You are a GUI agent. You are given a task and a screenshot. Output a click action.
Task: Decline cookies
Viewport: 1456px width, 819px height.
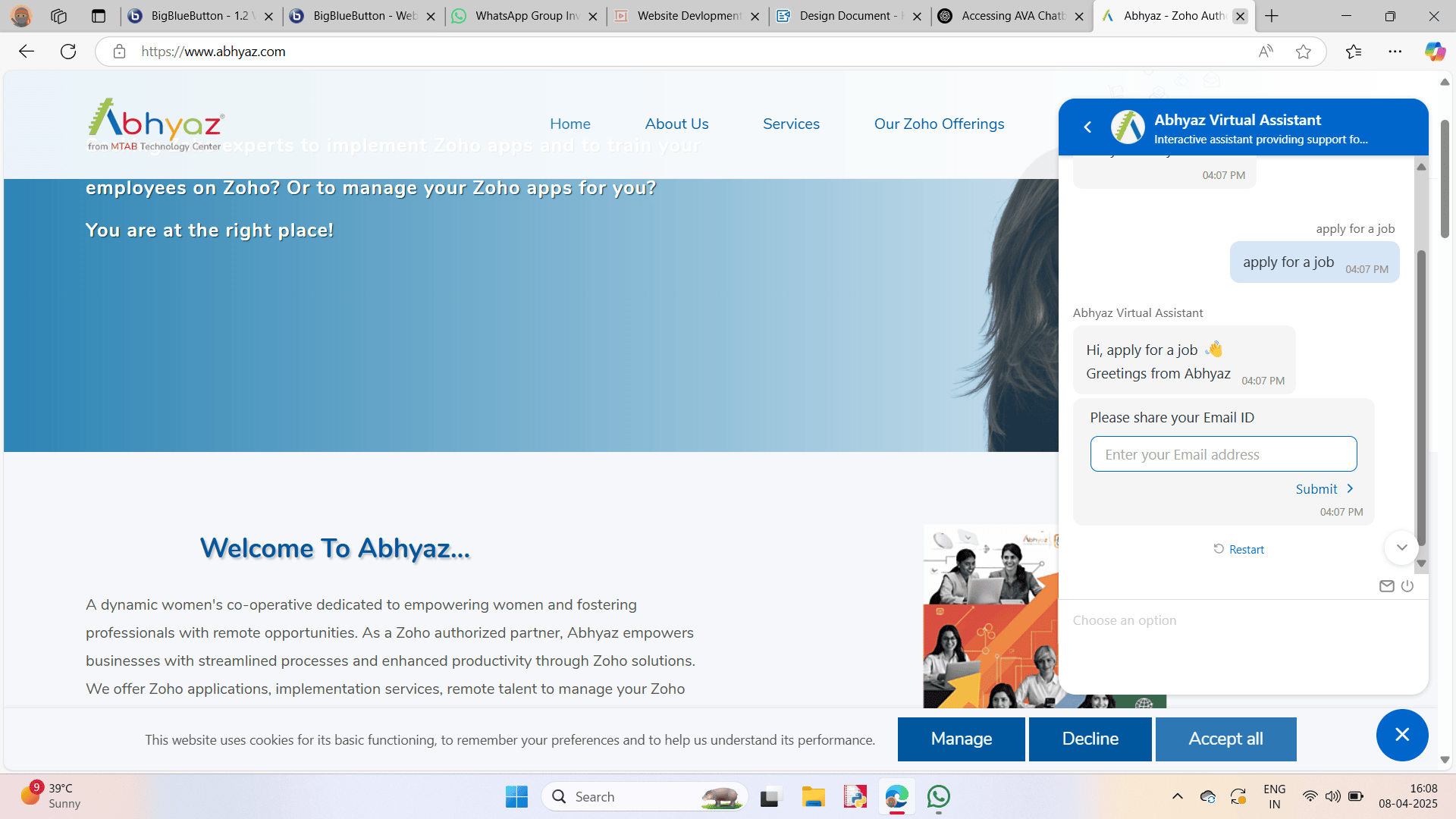(x=1090, y=739)
